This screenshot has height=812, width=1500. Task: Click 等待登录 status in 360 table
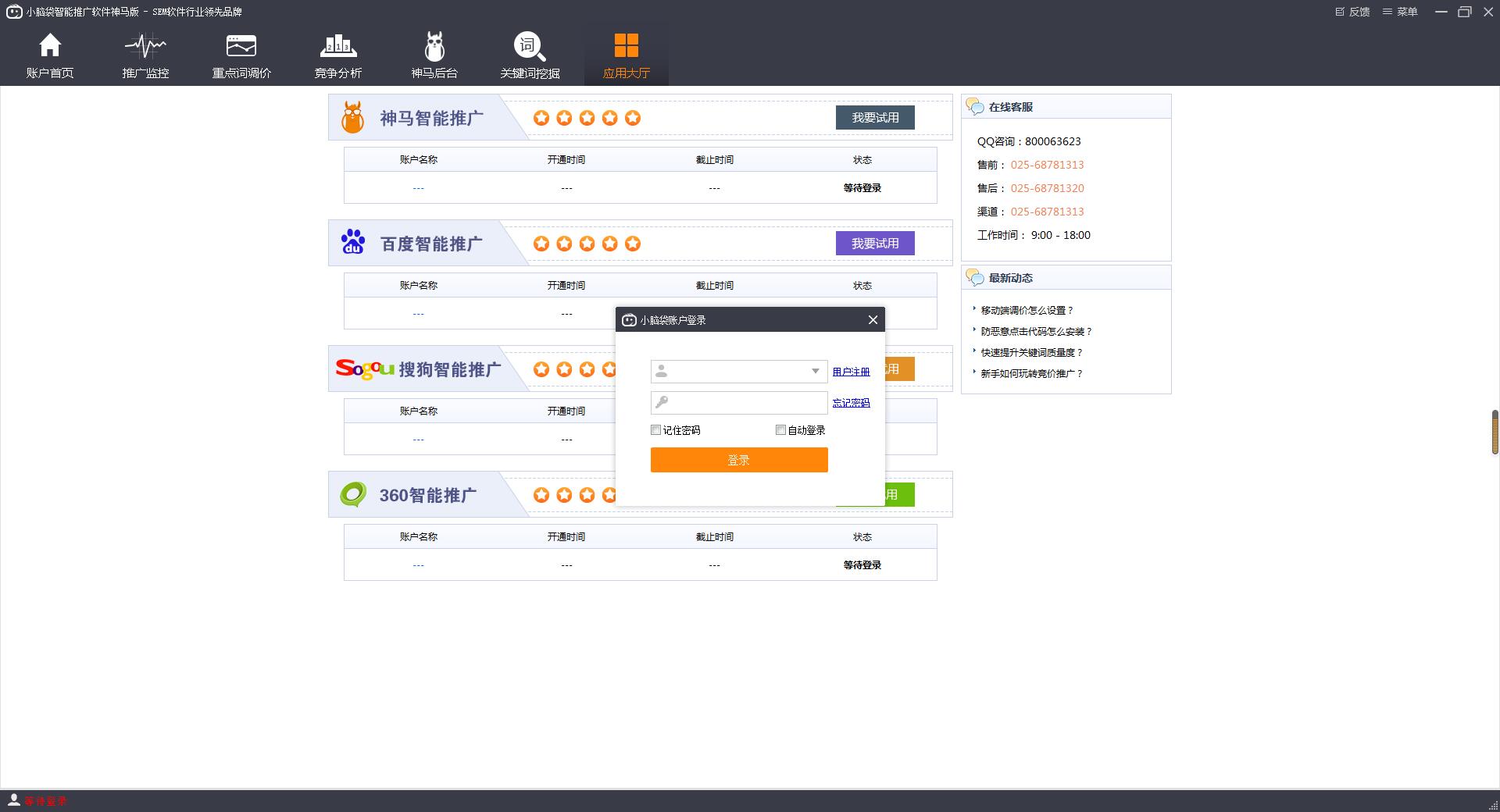862,565
